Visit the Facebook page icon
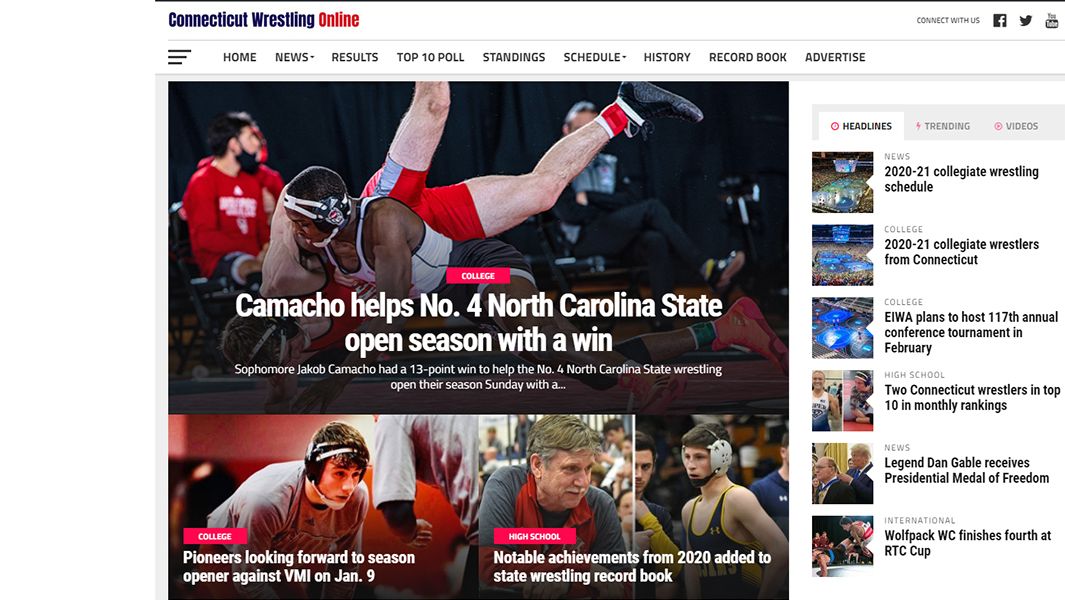The width and height of the screenshot is (1065, 600). 1000,20
